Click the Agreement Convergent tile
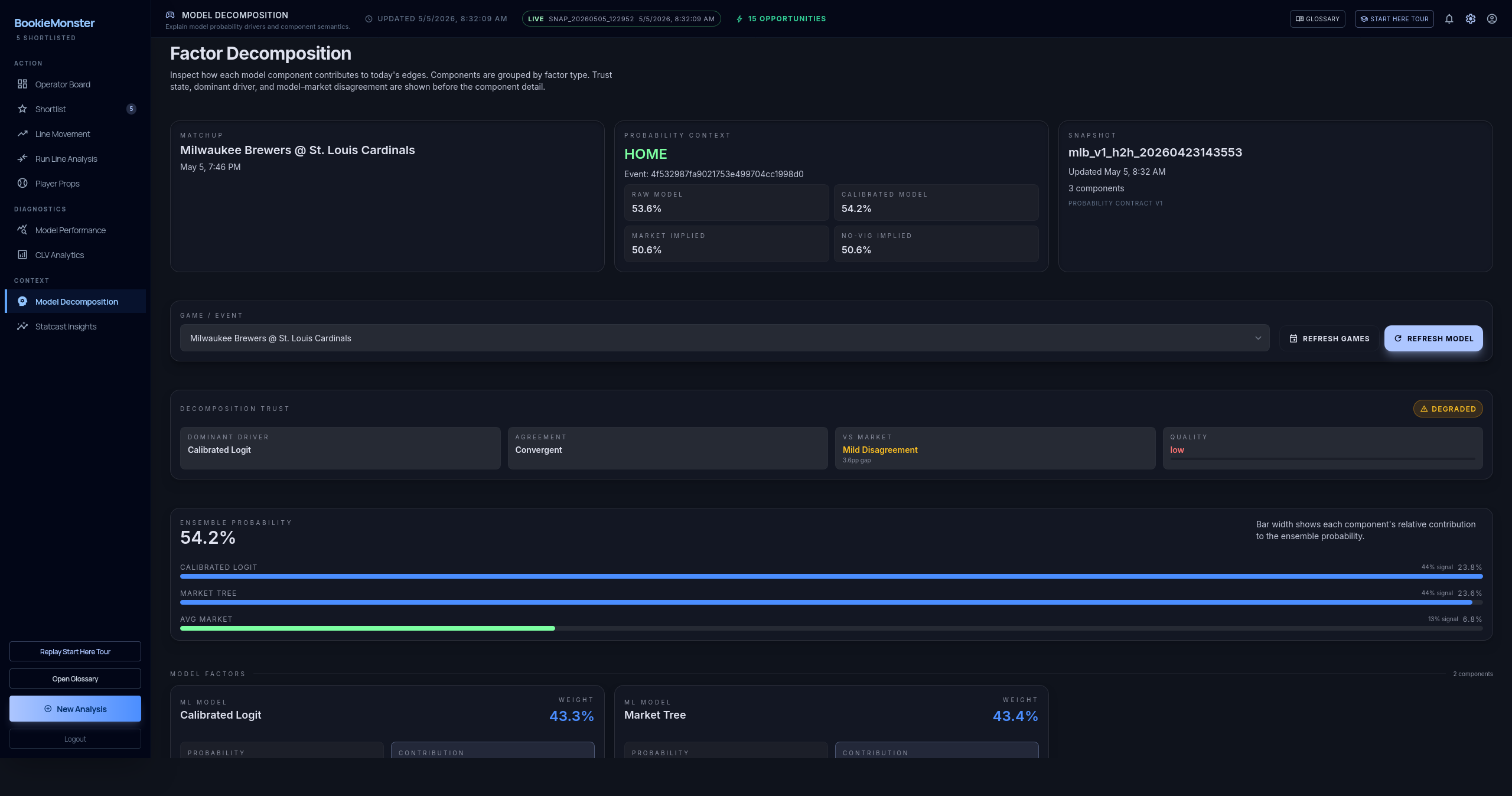The width and height of the screenshot is (1512, 796). pyautogui.click(x=667, y=448)
